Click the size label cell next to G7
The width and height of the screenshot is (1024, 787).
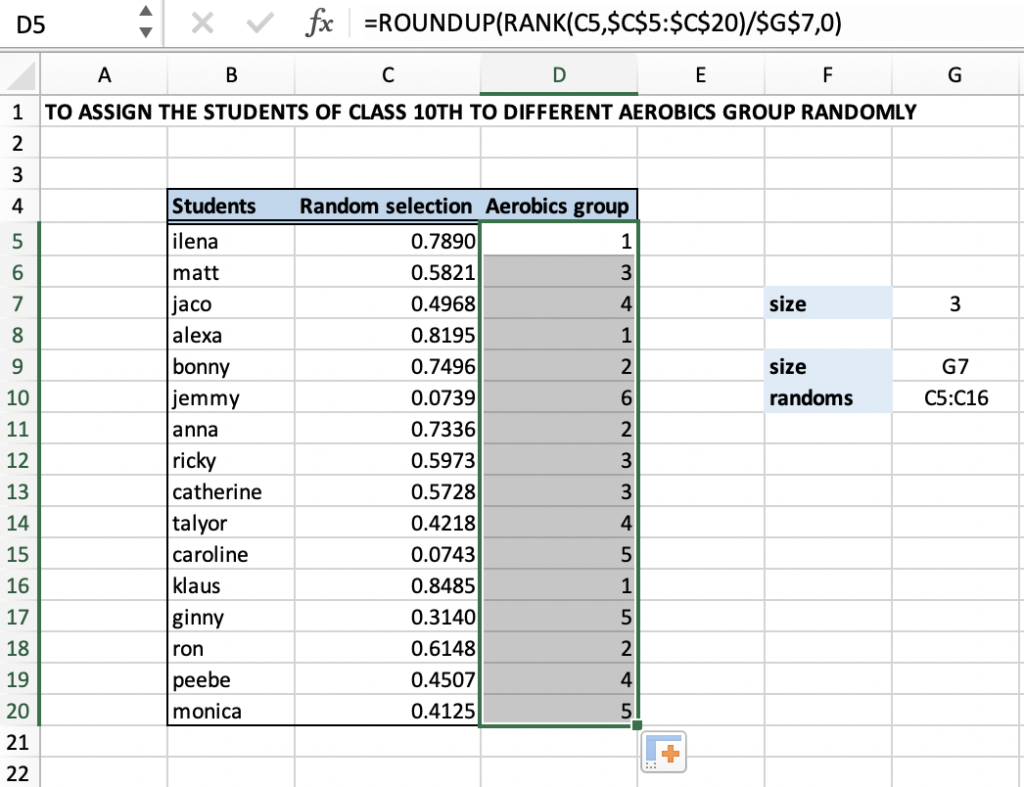827,303
